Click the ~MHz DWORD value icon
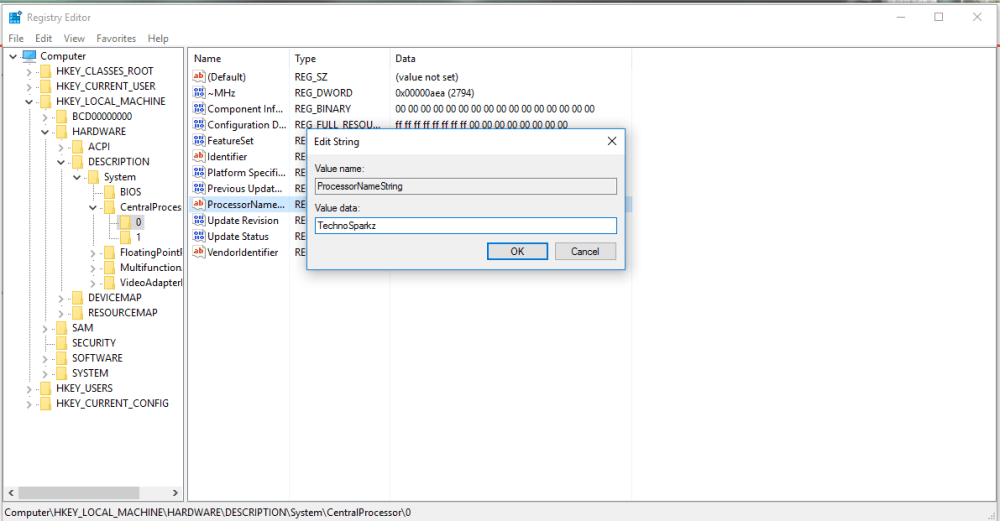The width and height of the screenshot is (1000, 521). (x=199, y=93)
